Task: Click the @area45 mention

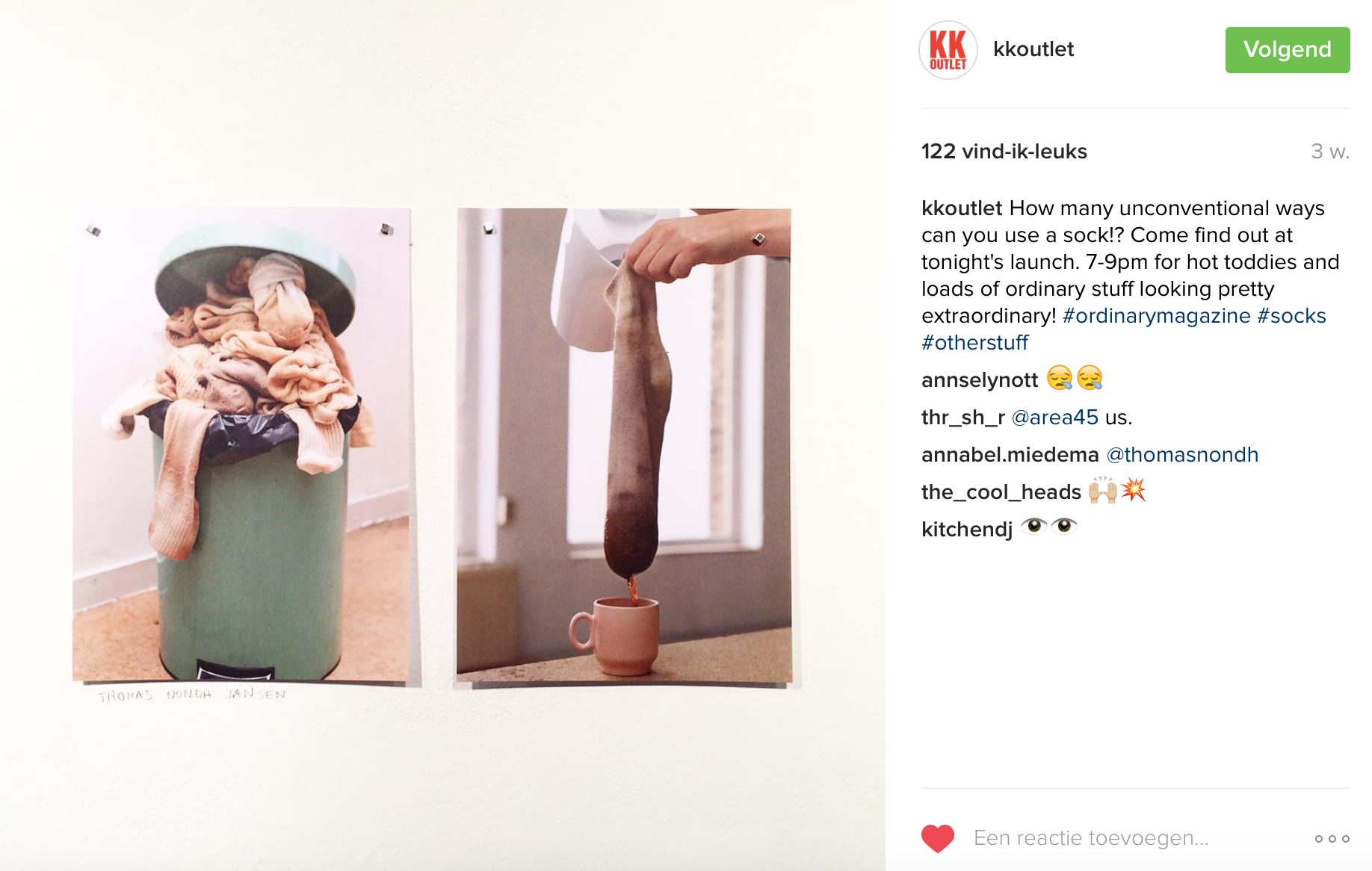Action: [x=1054, y=418]
